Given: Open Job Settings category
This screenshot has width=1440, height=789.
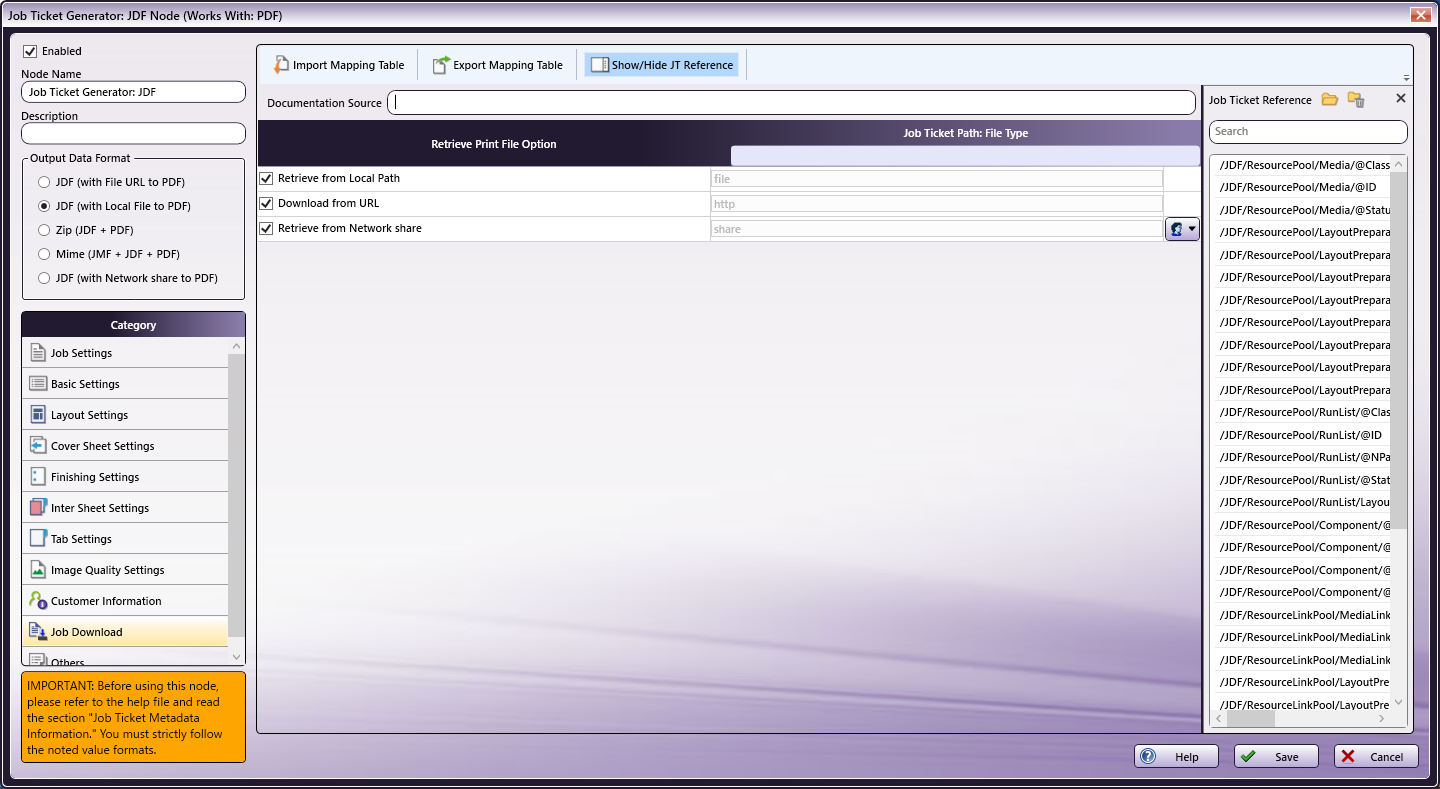Looking at the screenshot, I should 125,353.
